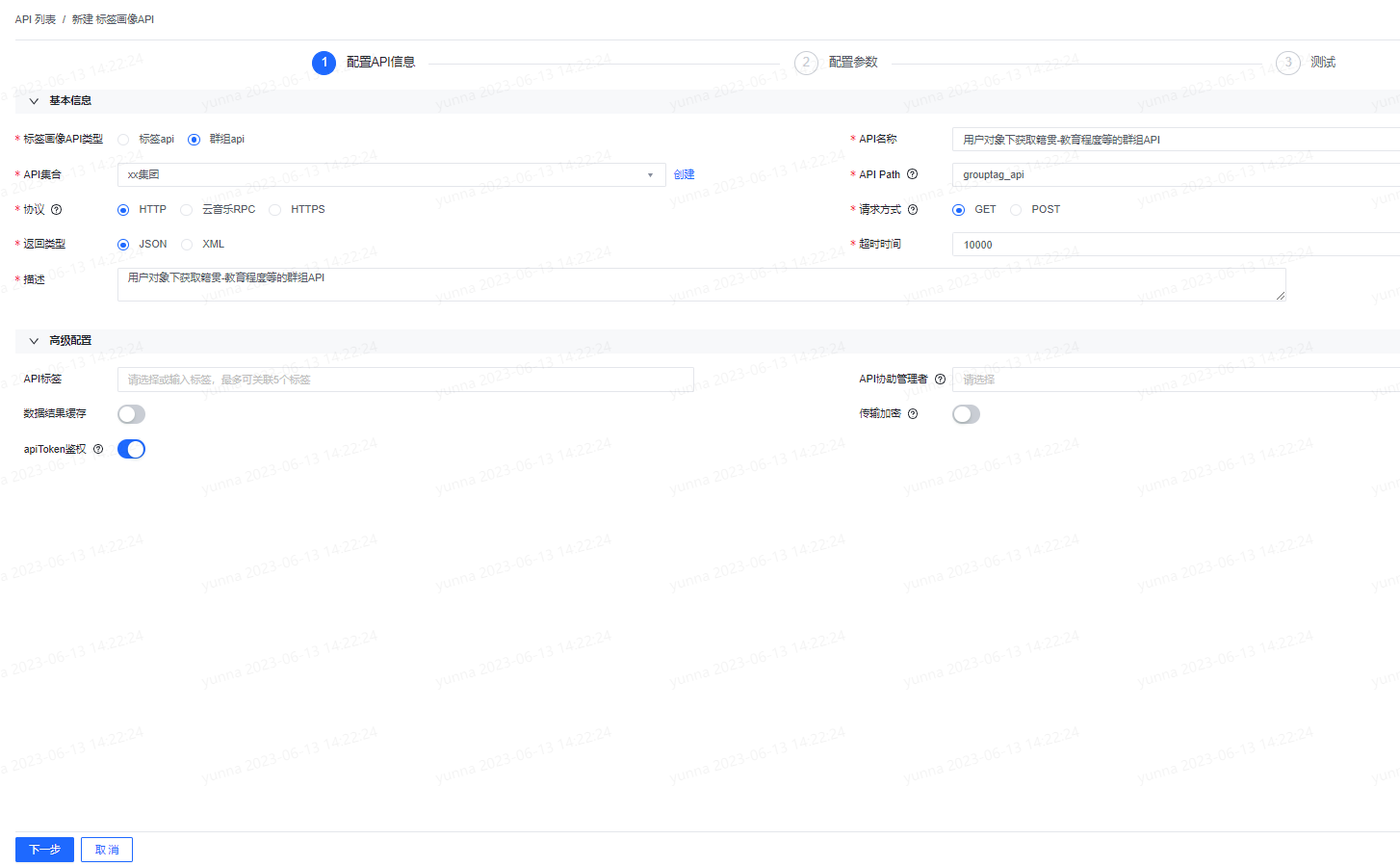Select the 标签api radio option
The width and height of the screenshot is (1400, 866).
[123, 140]
